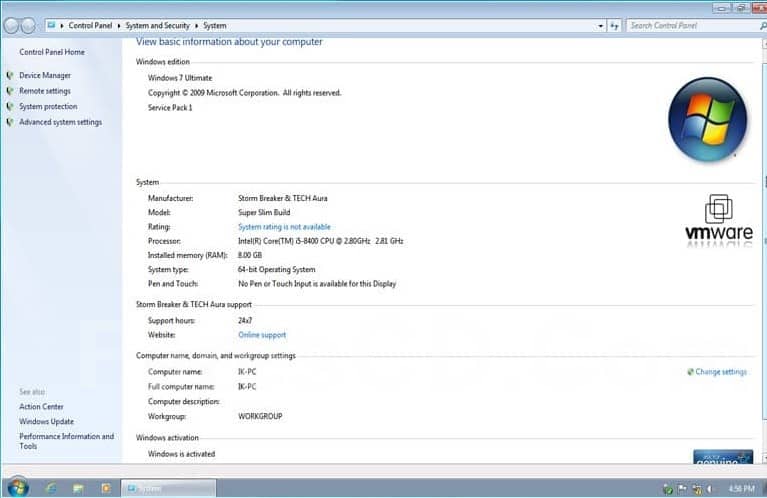Image resolution: width=767 pixels, height=498 pixels.
Task: Expand arrow before Control Panel breadcrumb
Action: point(62,25)
